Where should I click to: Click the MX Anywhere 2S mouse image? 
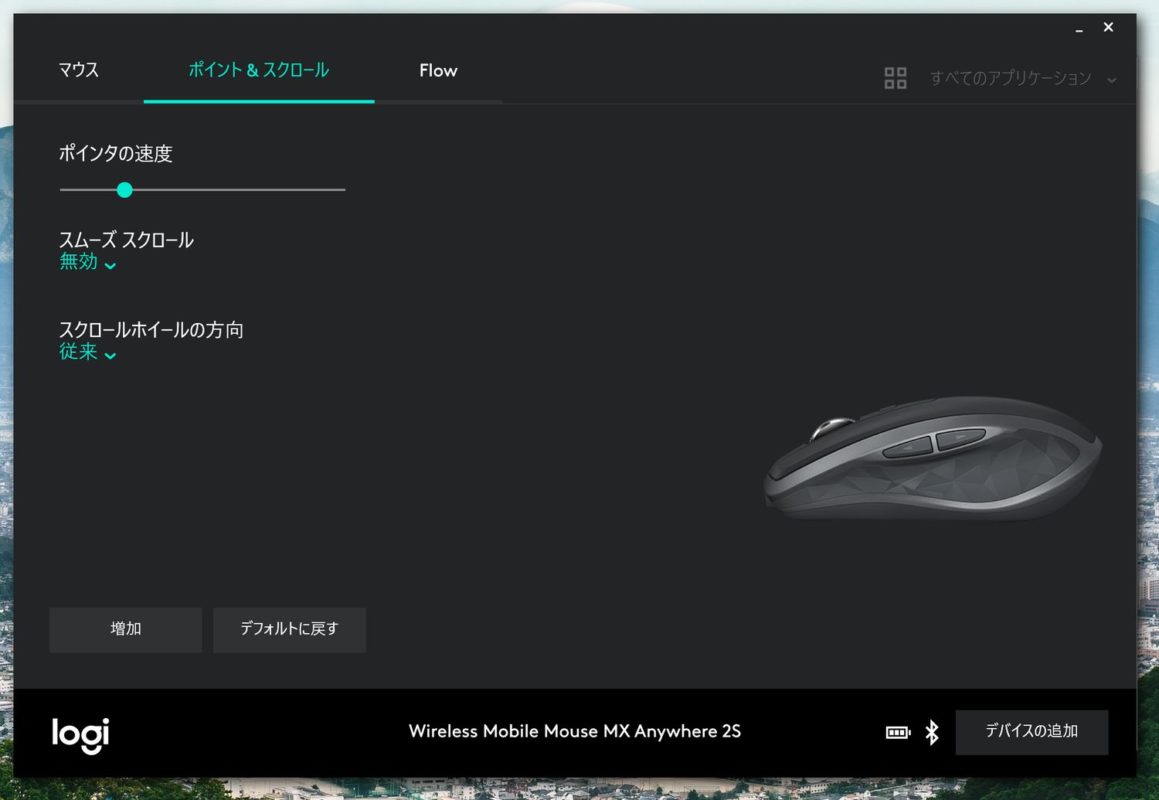tap(933, 458)
